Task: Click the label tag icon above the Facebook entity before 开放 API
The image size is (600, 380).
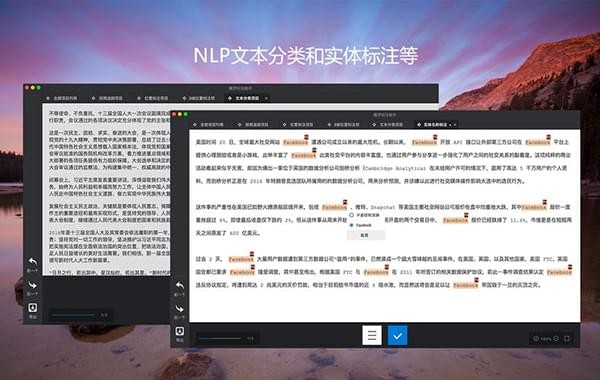Action: point(435,137)
